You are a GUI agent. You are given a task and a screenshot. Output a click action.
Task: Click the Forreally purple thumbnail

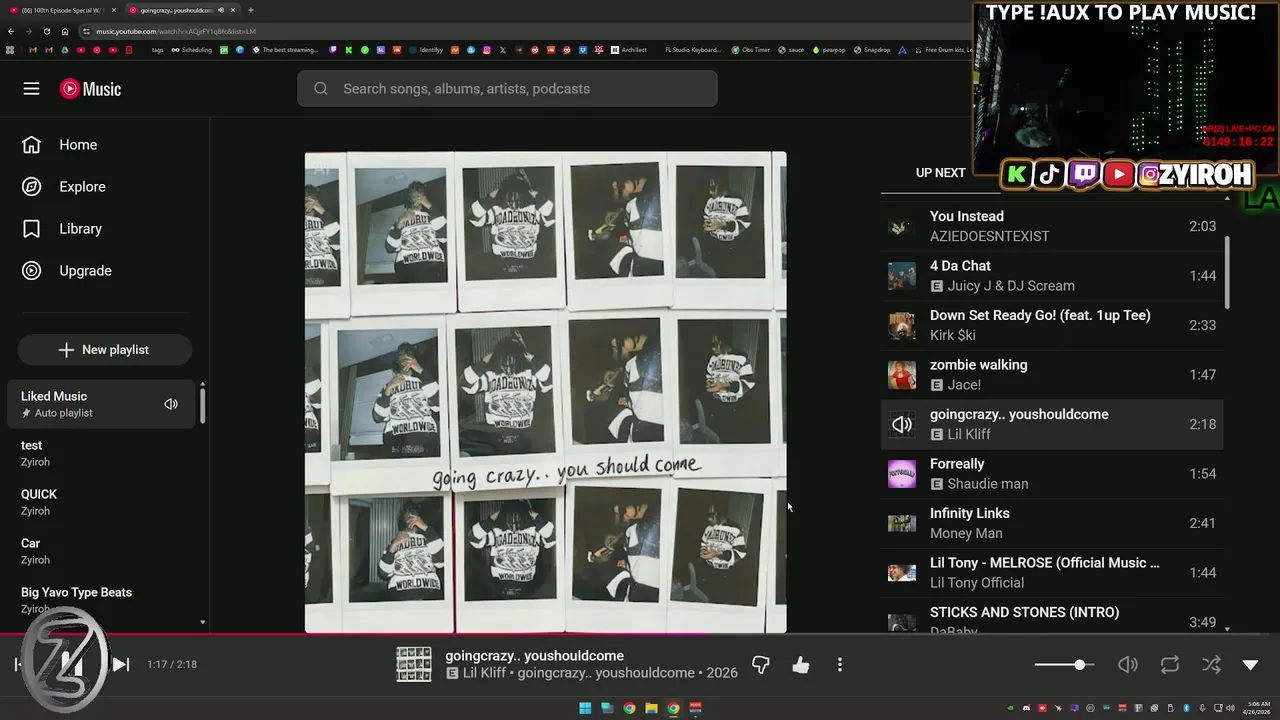tap(902, 474)
